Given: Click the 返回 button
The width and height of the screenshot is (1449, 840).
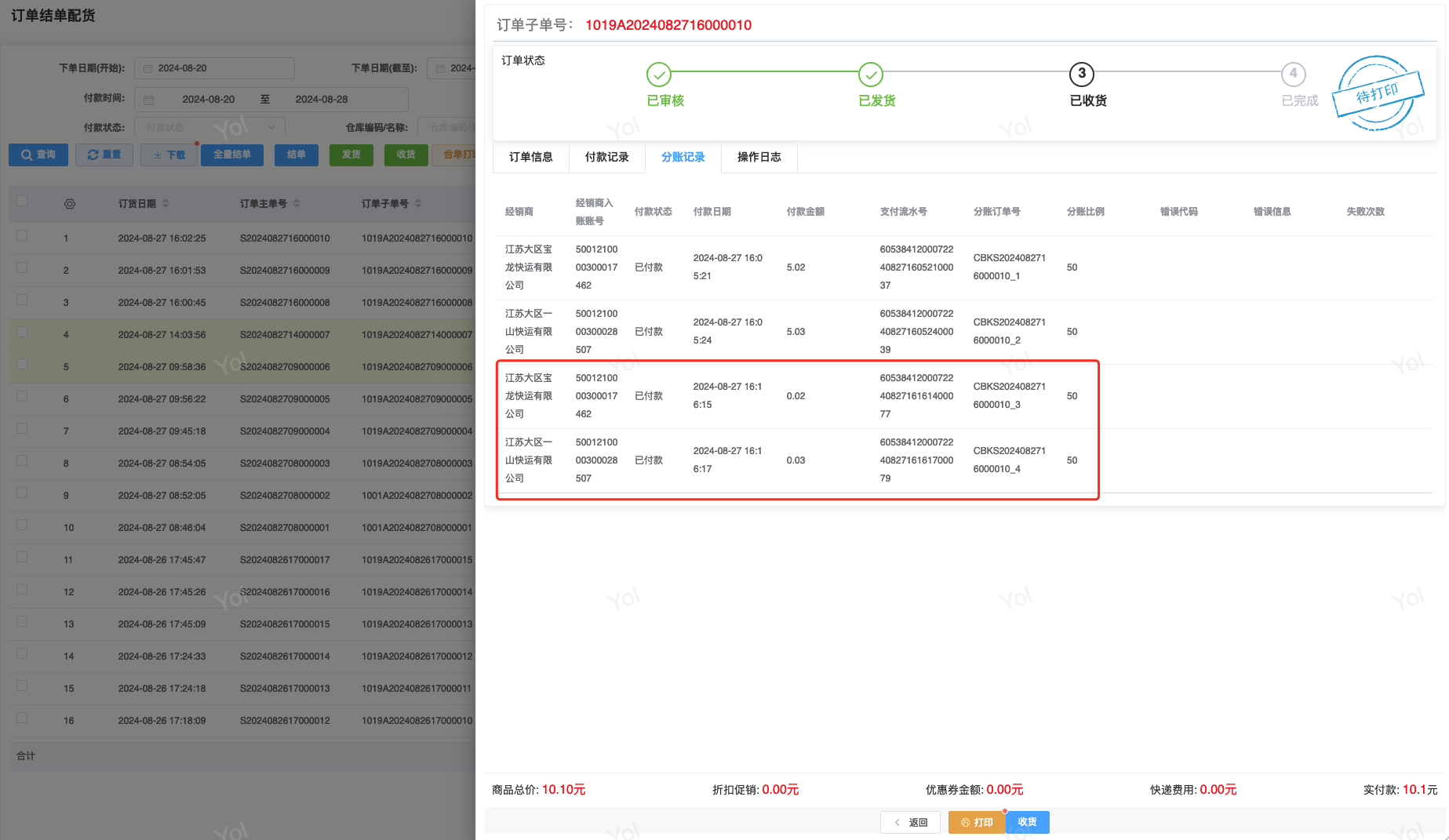Looking at the screenshot, I should tap(910, 822).
